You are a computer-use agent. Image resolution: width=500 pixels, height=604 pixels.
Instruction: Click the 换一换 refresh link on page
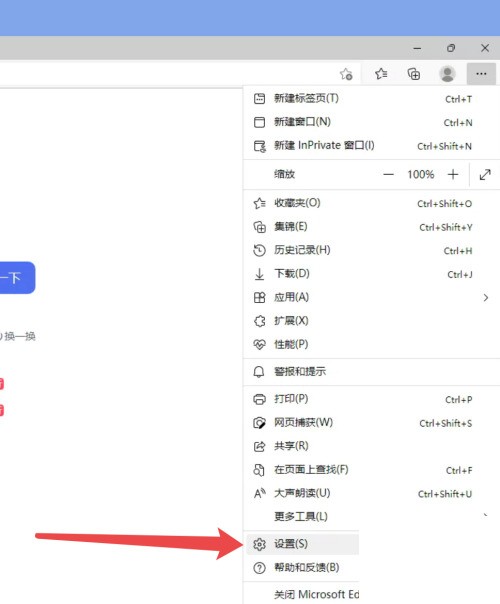coord(19,336)
